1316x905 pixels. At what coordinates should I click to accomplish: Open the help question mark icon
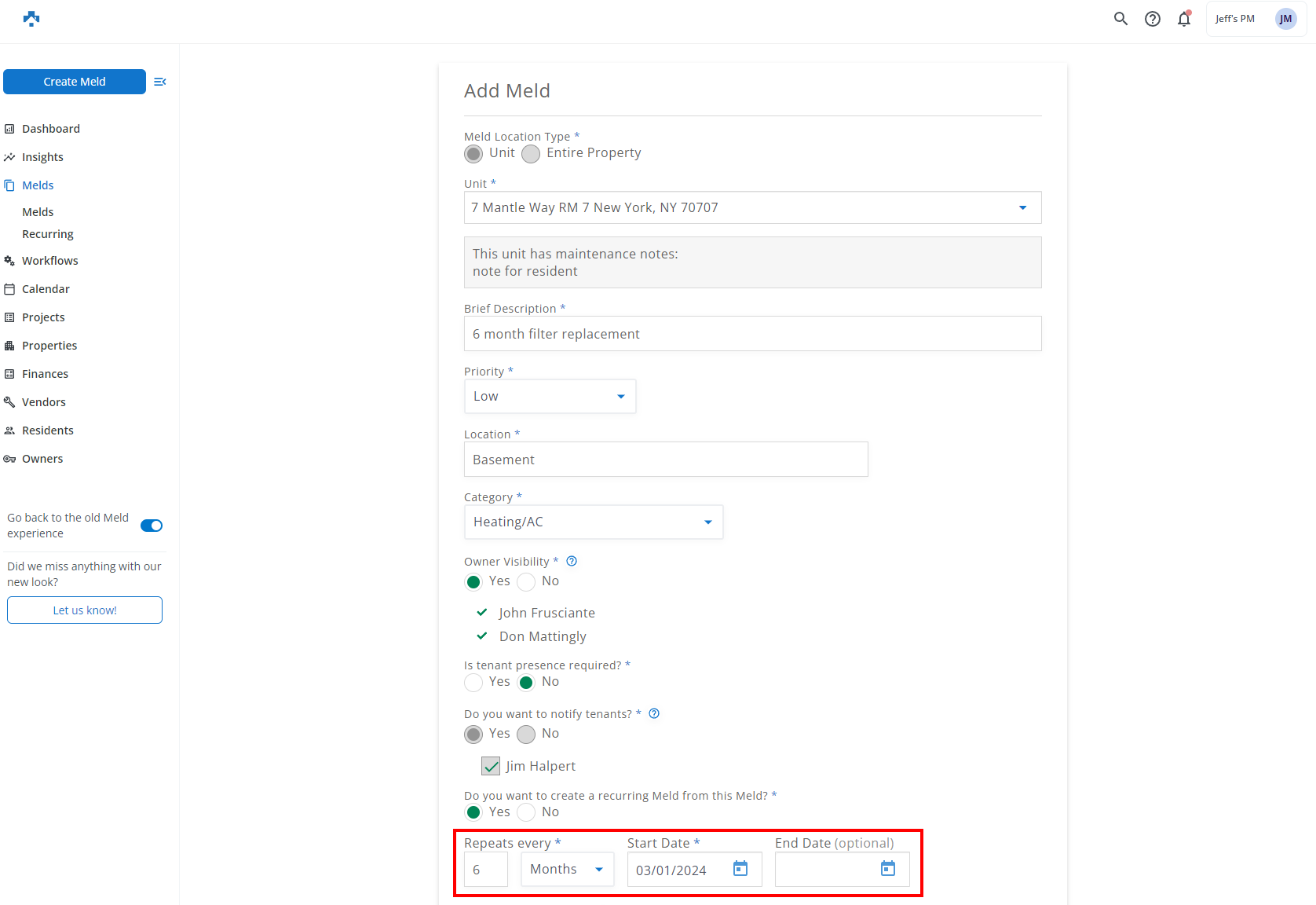coord(1152,19)
